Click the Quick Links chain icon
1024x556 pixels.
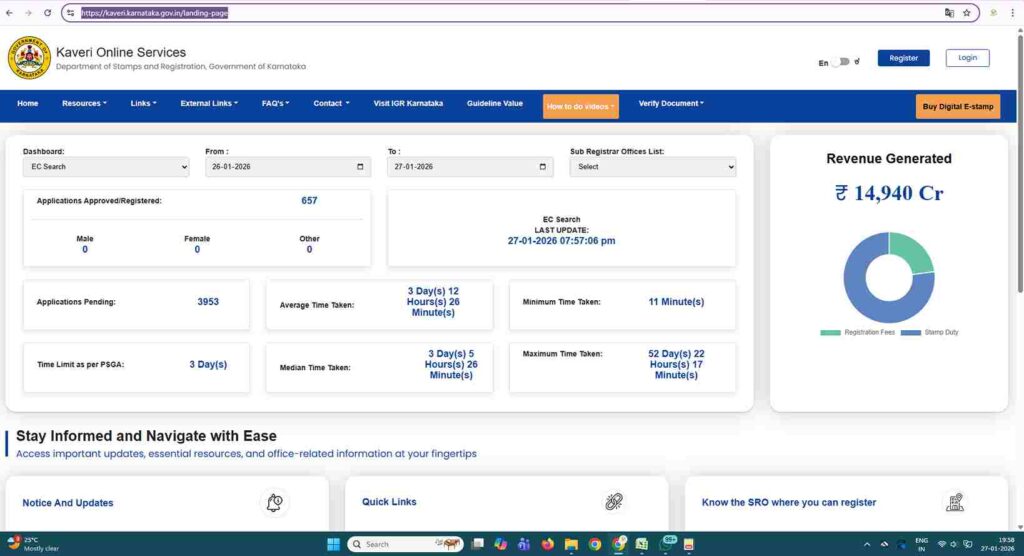click(614, 502)
